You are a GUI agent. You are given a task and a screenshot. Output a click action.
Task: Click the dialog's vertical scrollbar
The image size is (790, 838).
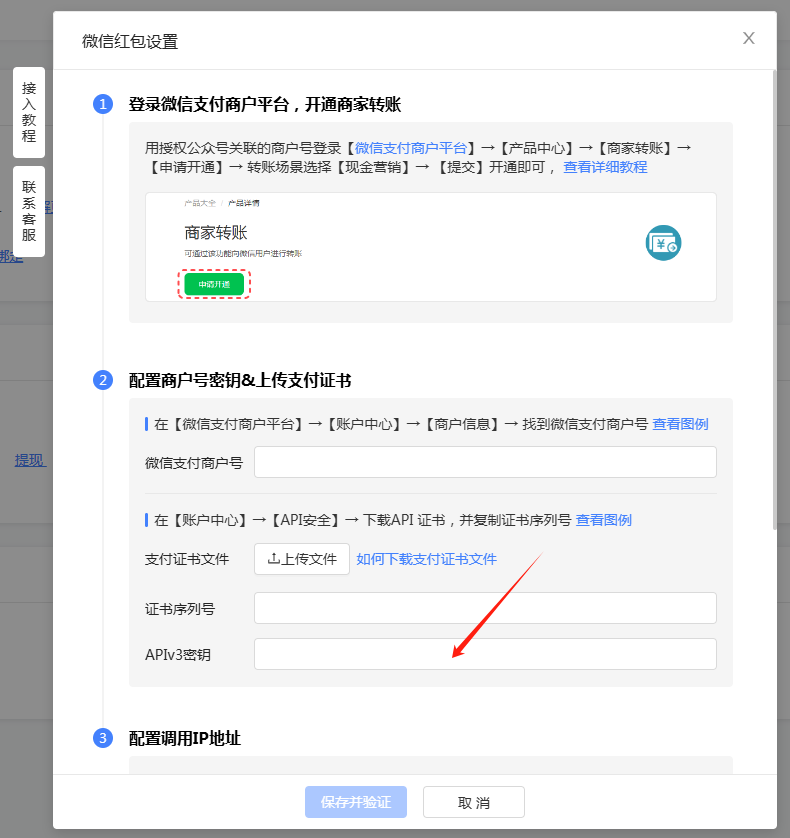pos(774,299)
